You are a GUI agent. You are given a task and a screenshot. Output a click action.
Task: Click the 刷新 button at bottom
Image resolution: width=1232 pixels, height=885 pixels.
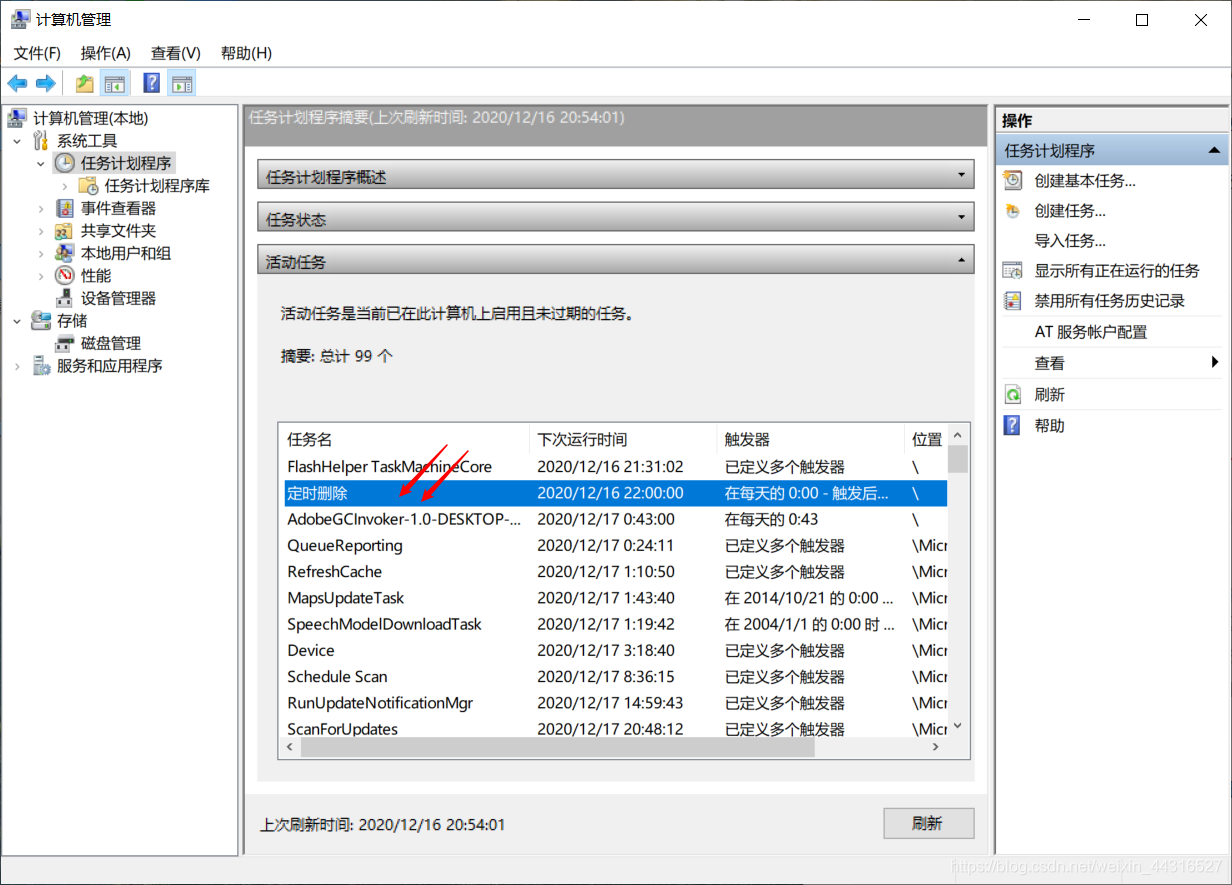[x=928, y=823]
